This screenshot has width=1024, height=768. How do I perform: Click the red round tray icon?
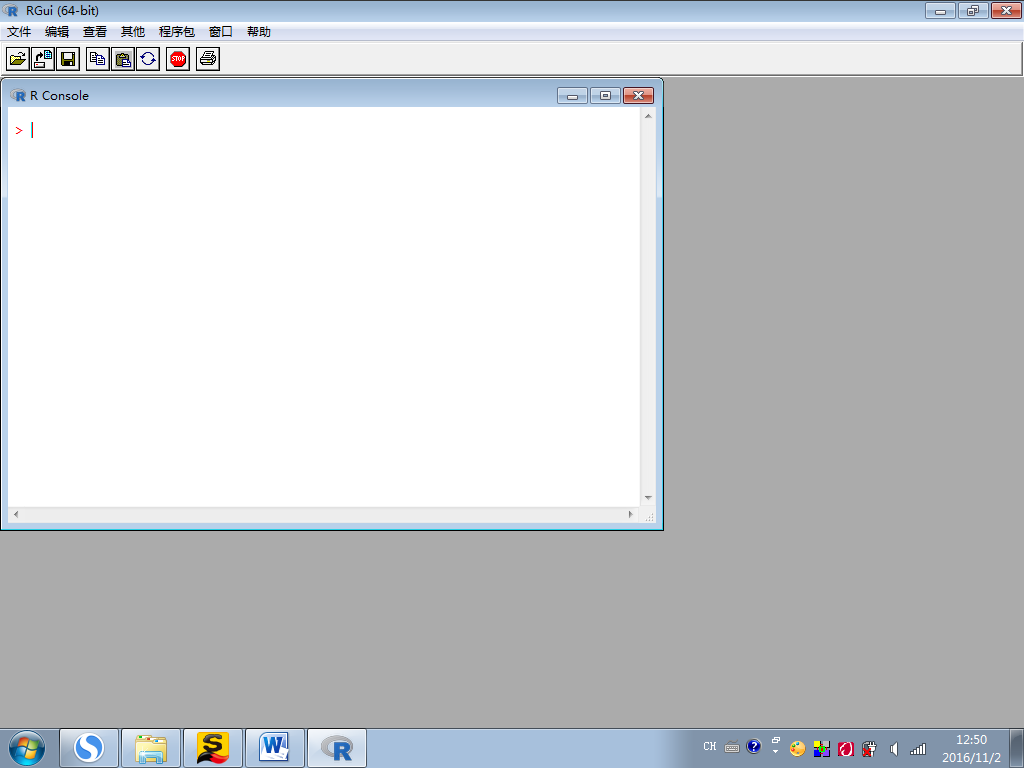(x=846, y=749)
